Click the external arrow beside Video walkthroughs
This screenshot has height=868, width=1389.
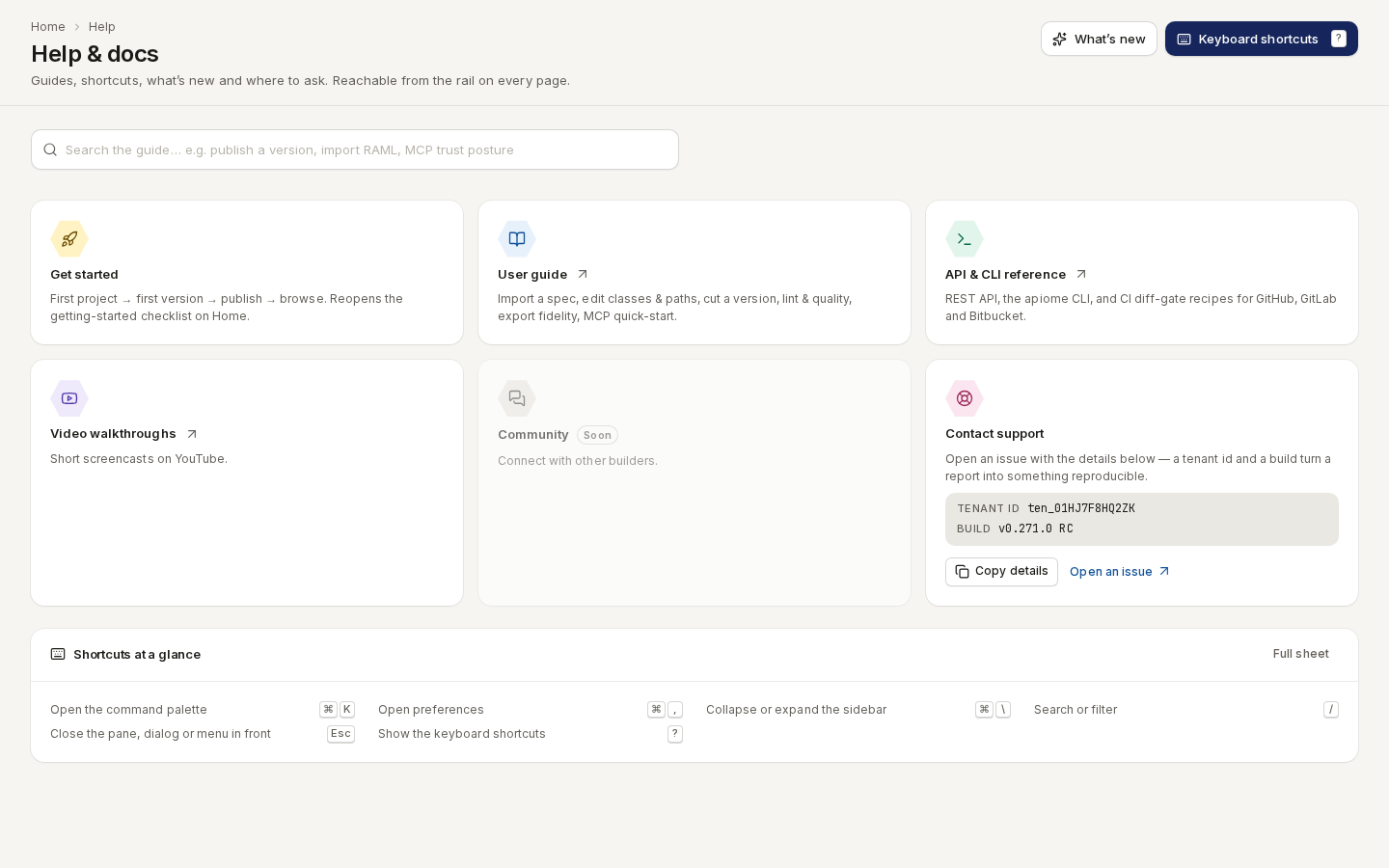pyautogui.click(x=192, y=434)
